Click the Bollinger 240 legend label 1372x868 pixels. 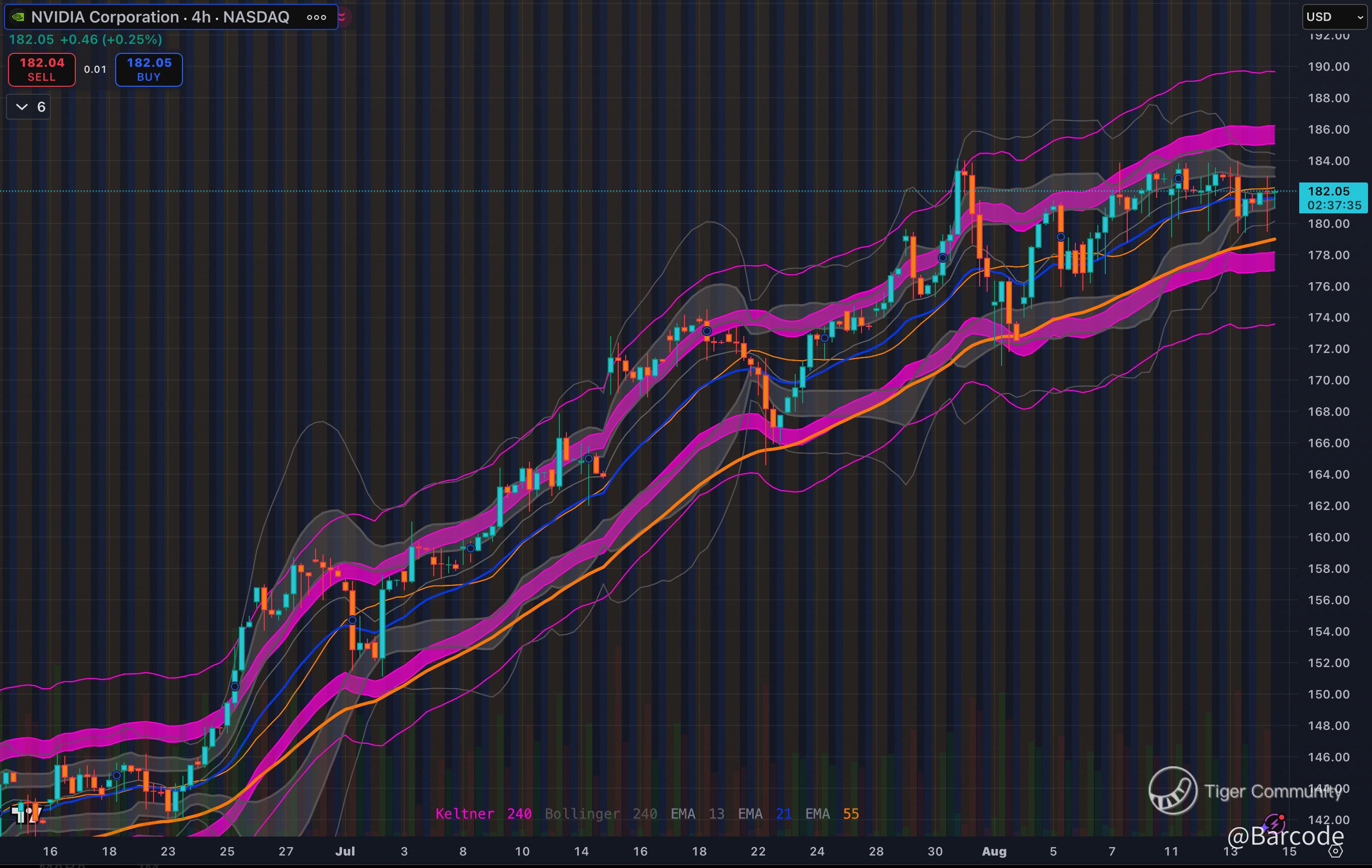[601, 814]
